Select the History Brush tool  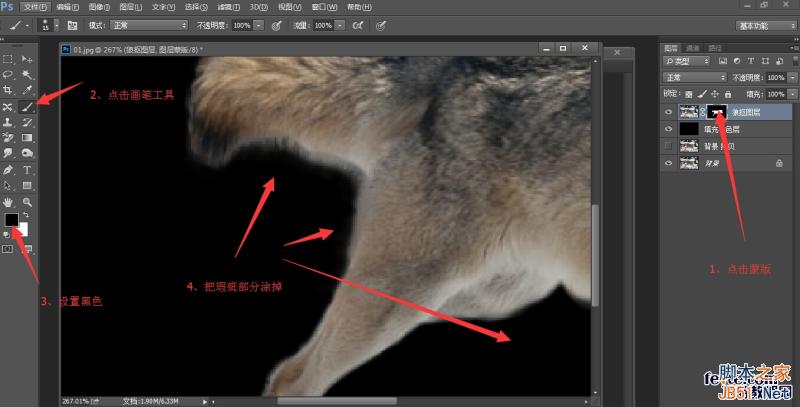pos(27,122)
